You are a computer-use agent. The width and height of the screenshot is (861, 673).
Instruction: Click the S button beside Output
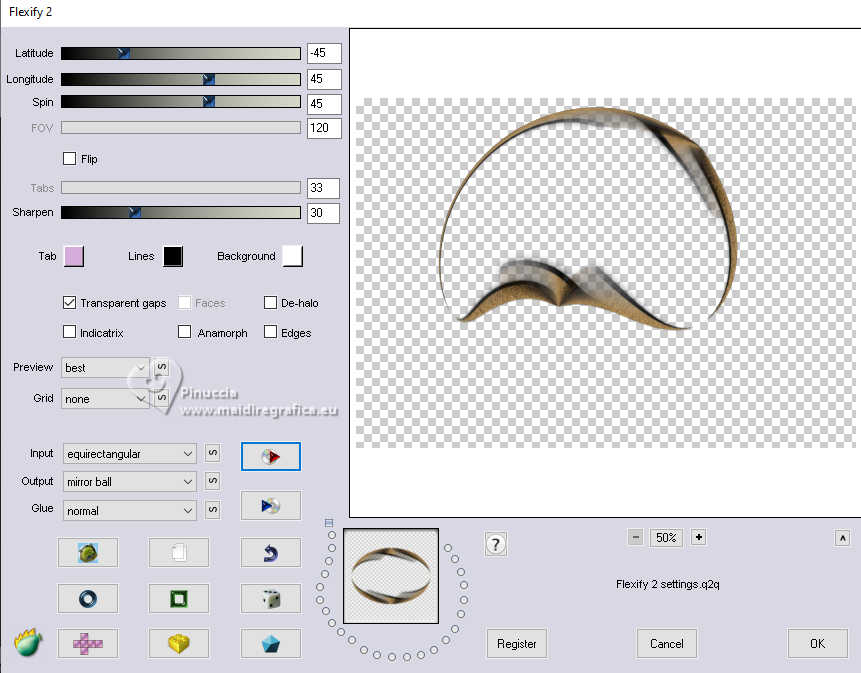tap(213, 481)
